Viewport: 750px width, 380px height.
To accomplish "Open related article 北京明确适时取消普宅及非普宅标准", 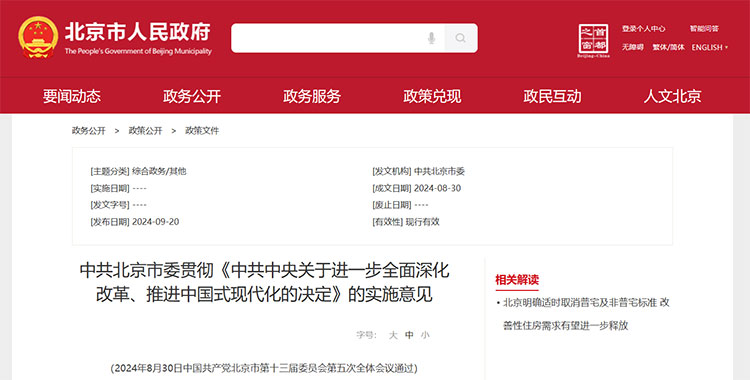I will [586, 314].
